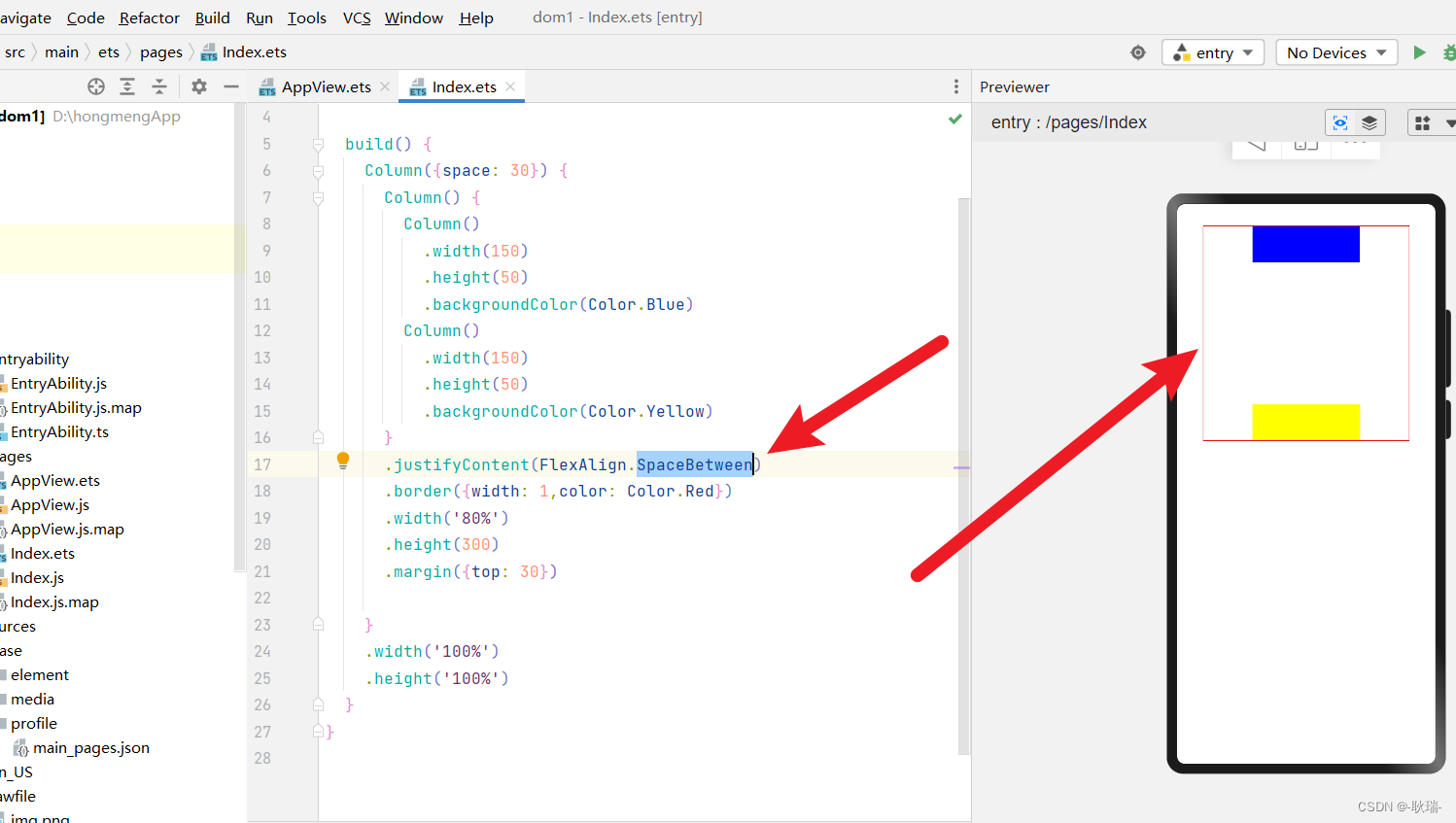Viewport: 1456px width, 823px height.
Task: Hide the project panel with the minus icon
Action: coord(231,86)
